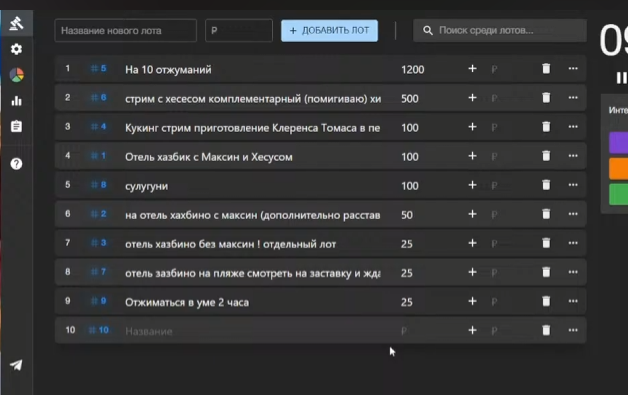
Task: Delete 'Отжиматься в уме 2 часа' lot
Action: tap(546, 301)
